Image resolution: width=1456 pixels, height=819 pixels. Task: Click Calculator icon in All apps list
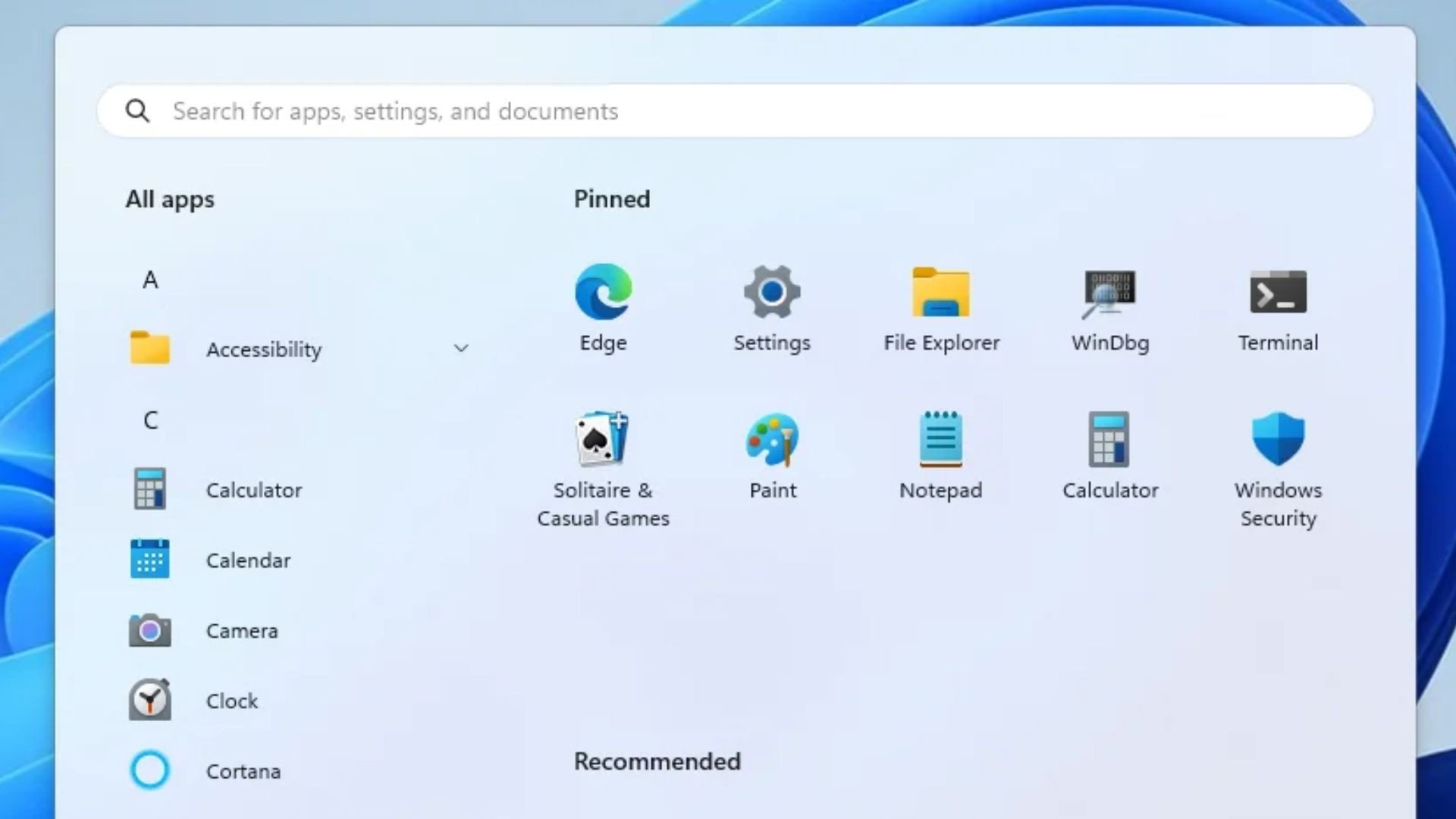point(150,489)
